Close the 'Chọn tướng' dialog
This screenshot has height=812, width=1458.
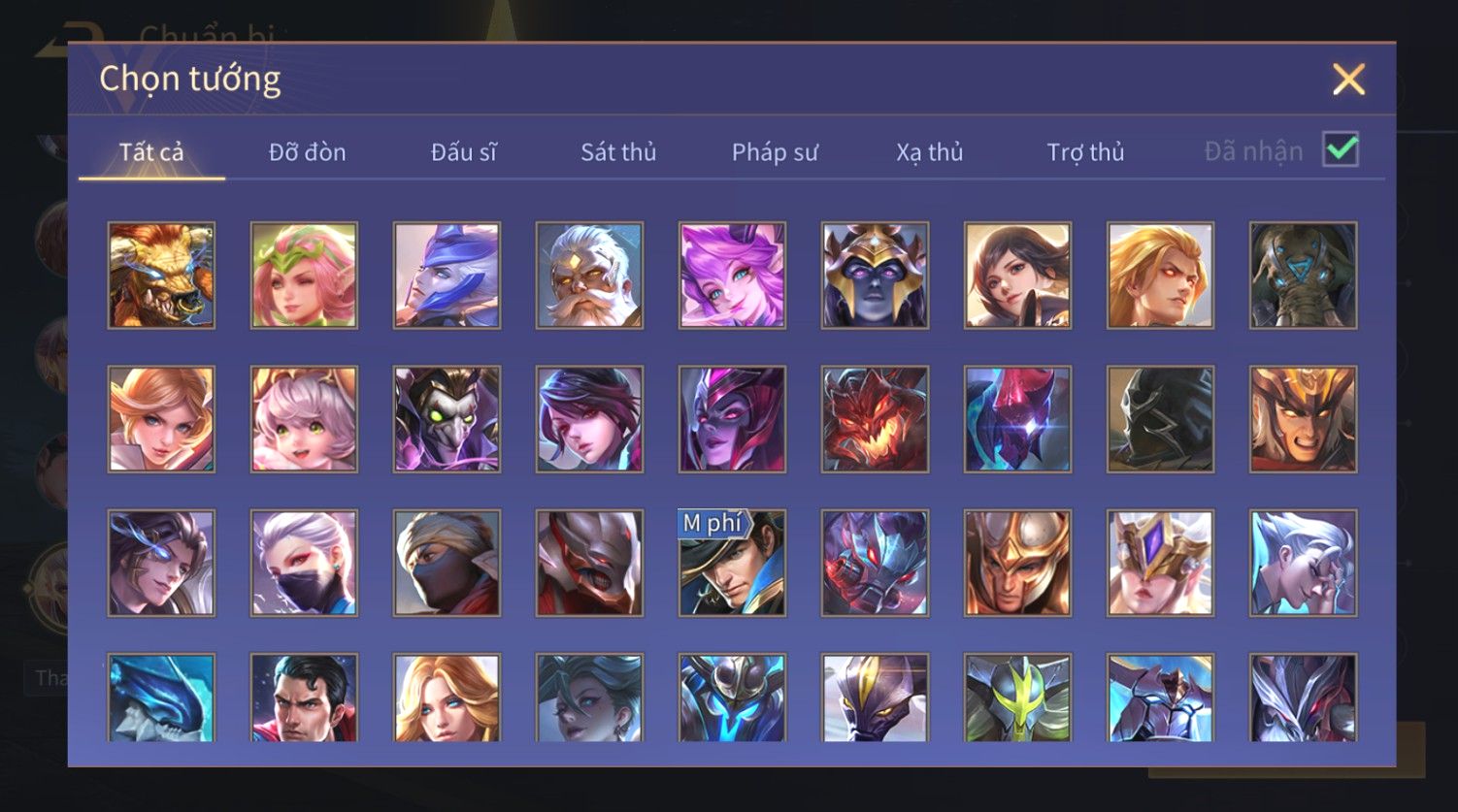coord(1348,79)
